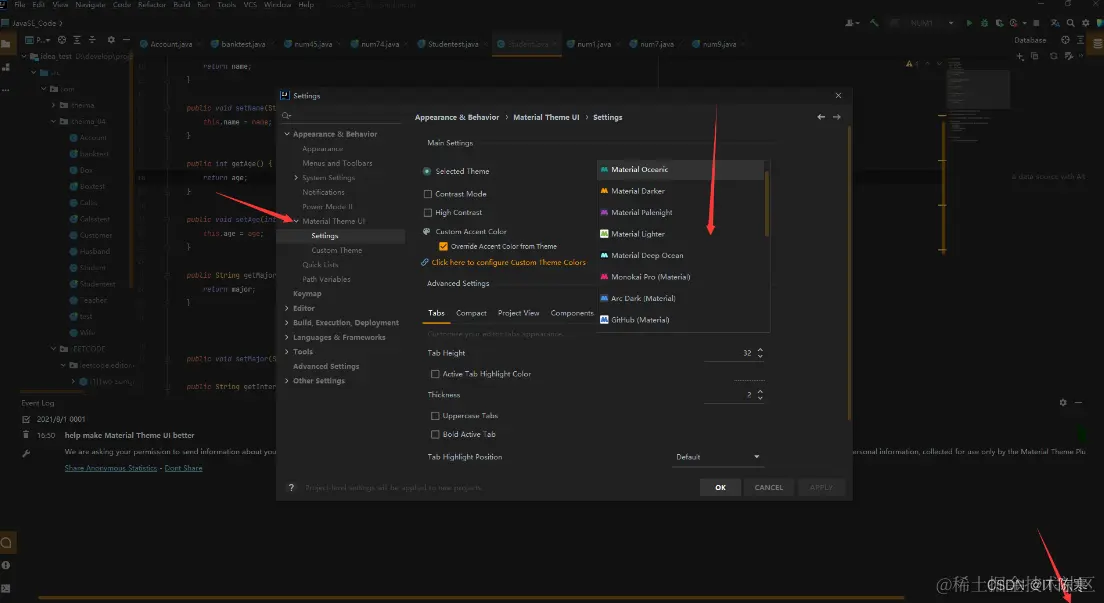
Task: Open Event Log settings gear on right
Action: point(1062,402)
